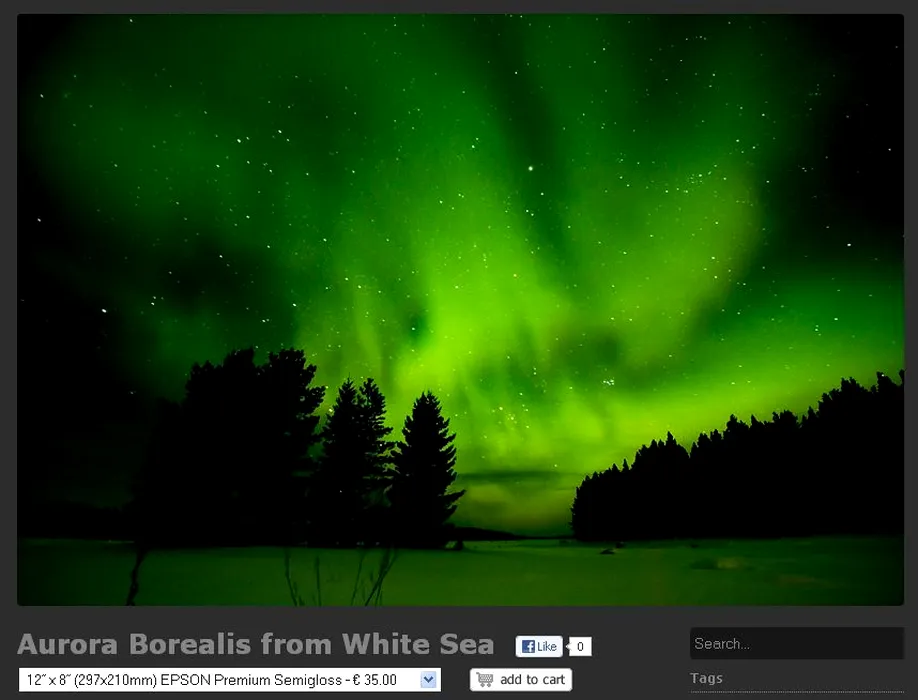Click the "add to cart" text label

pos(532,680)
